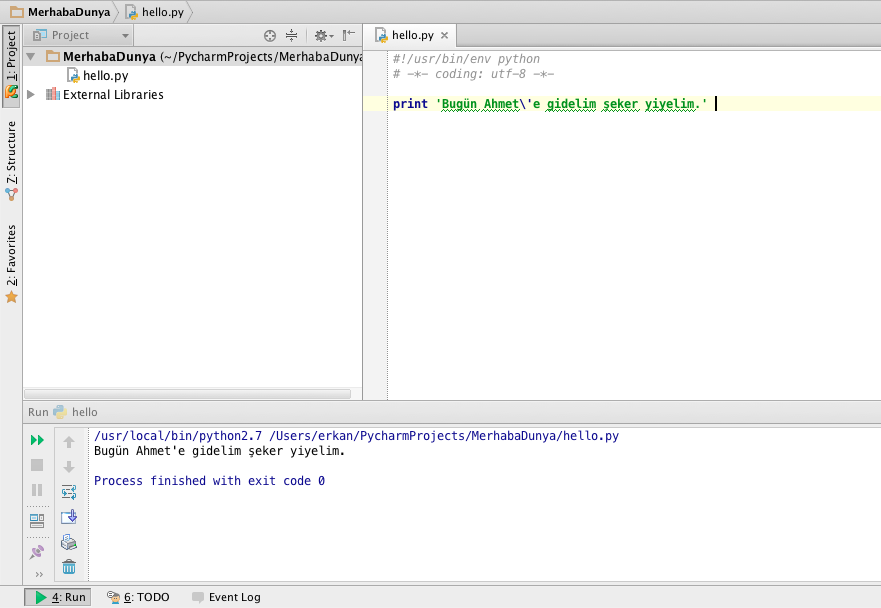Click the Structure side tab icon

[11, 195]
